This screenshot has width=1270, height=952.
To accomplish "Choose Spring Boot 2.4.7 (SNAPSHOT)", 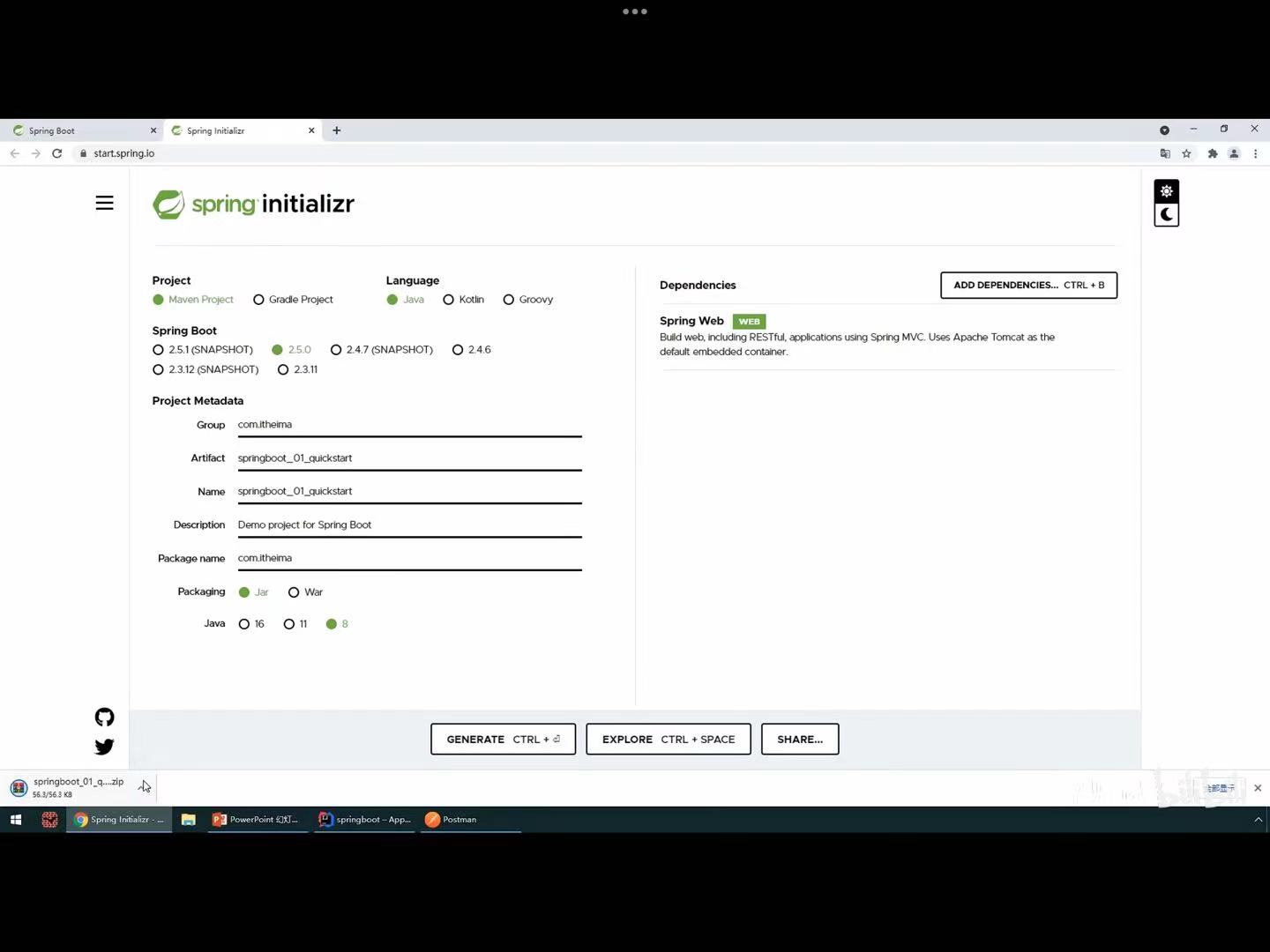I will pyautogui.click(x=336, y=350).
